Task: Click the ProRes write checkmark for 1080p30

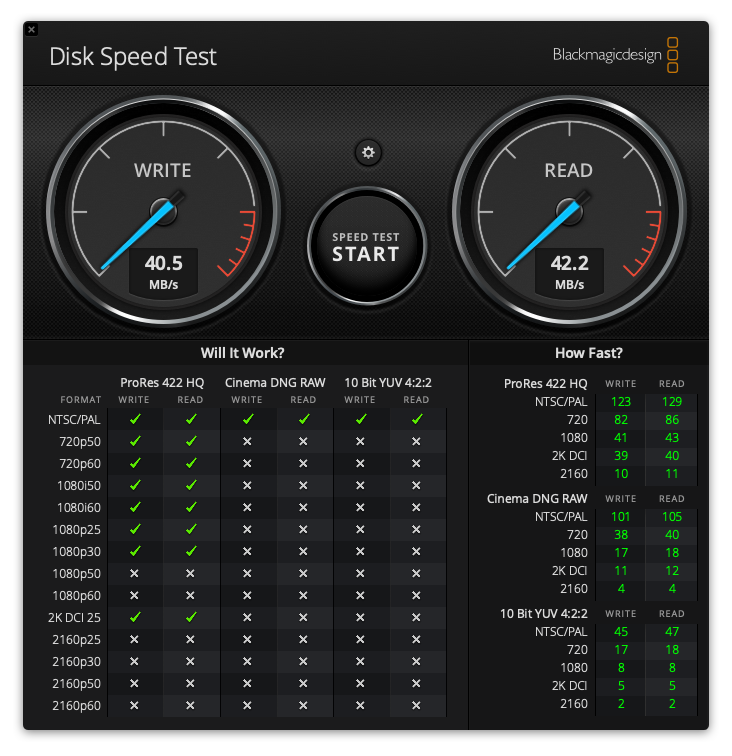Action: point(135,551)
